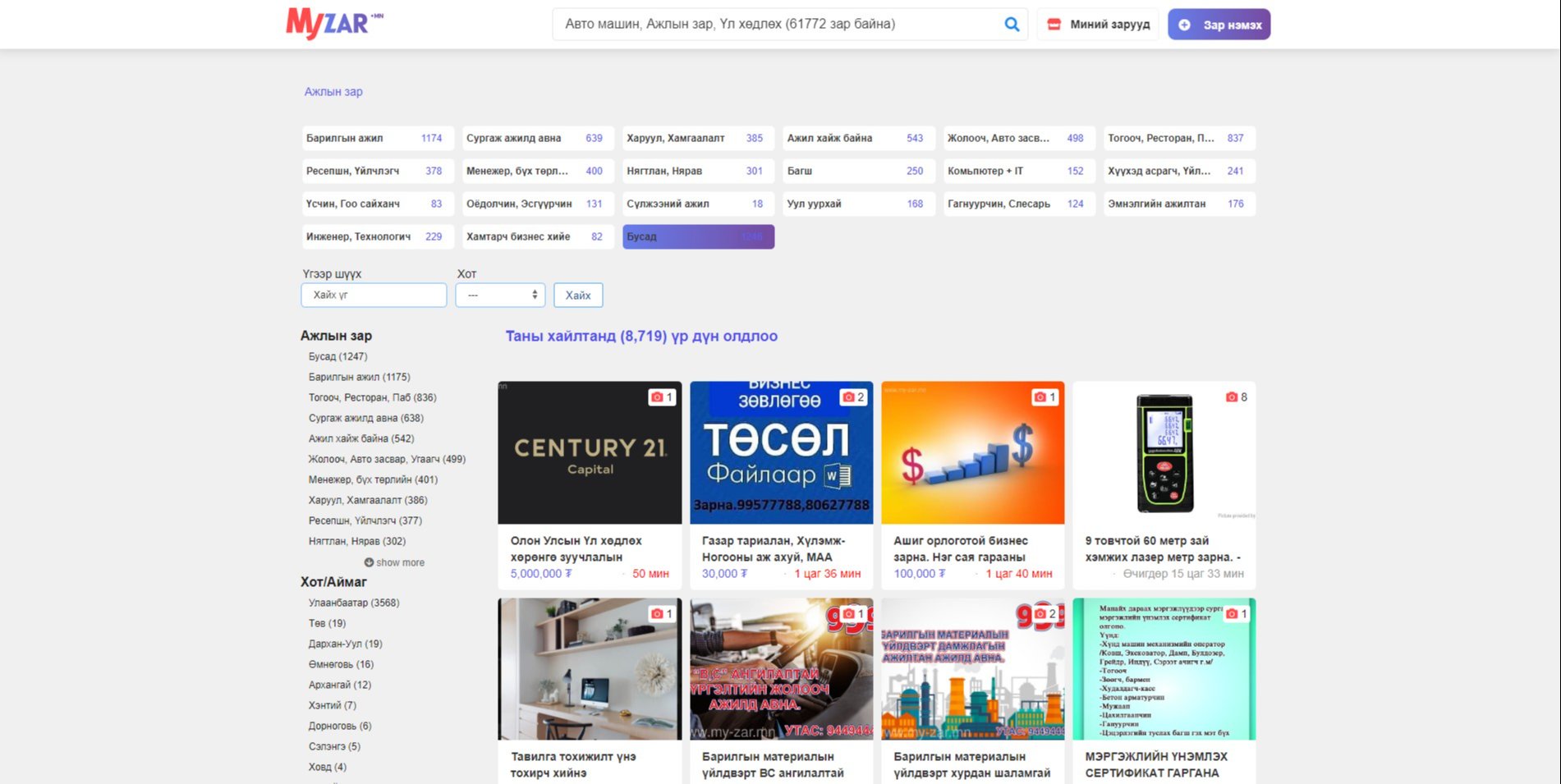Select Барилгын ажил (1175) sidebar link

click(359, 377)
